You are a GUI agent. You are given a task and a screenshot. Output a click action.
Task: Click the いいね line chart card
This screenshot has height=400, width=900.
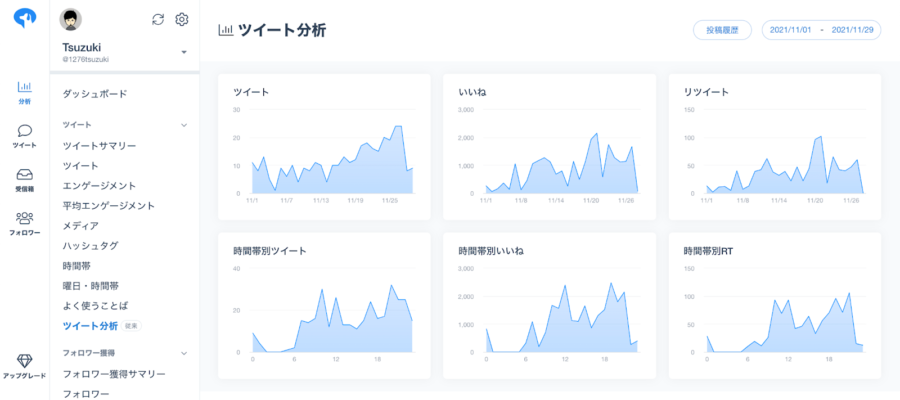549,147
